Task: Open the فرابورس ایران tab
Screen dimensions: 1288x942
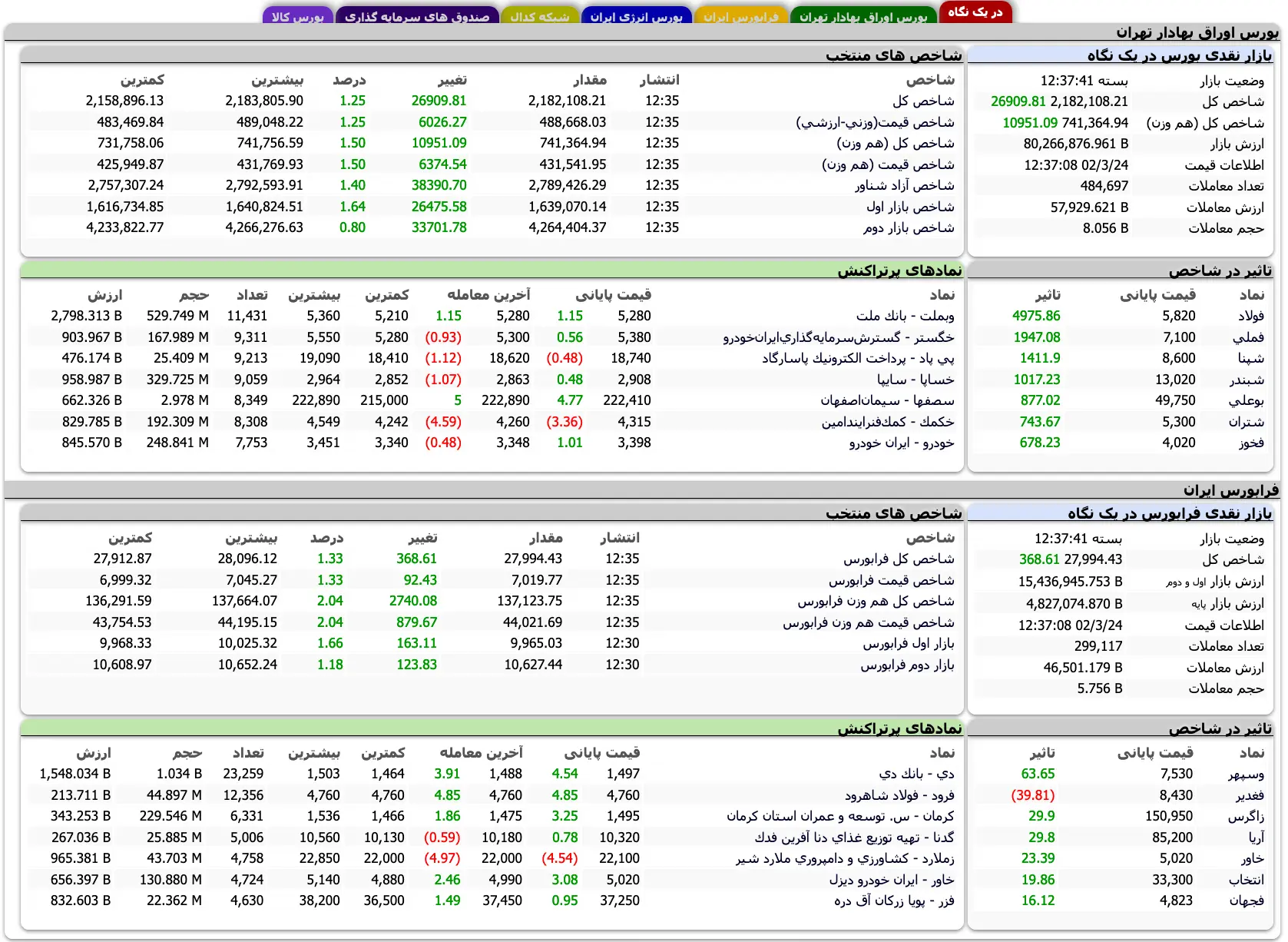Action: click(x=740, y=16)
